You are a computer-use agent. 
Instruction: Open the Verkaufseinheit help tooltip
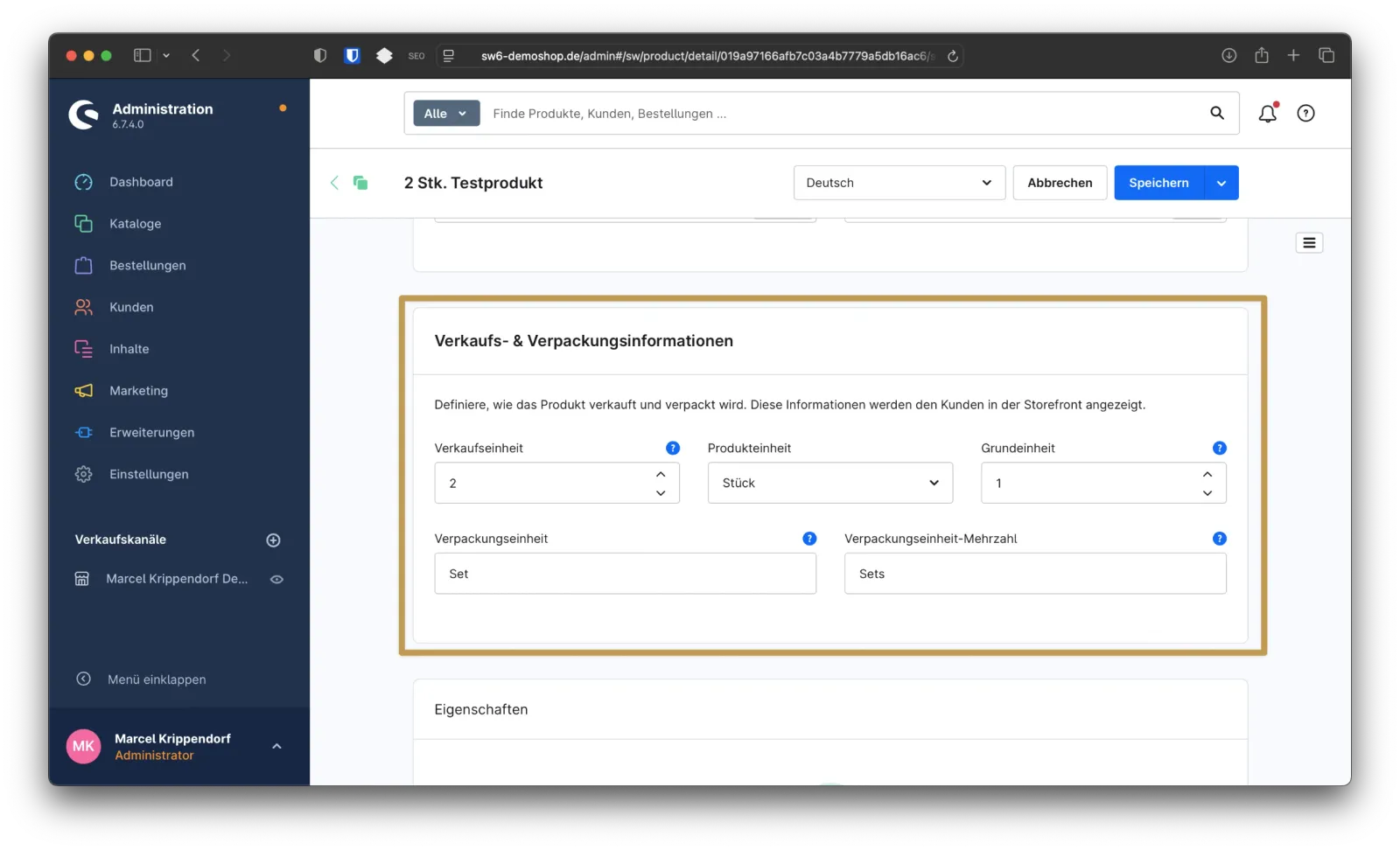click(672, 447)
